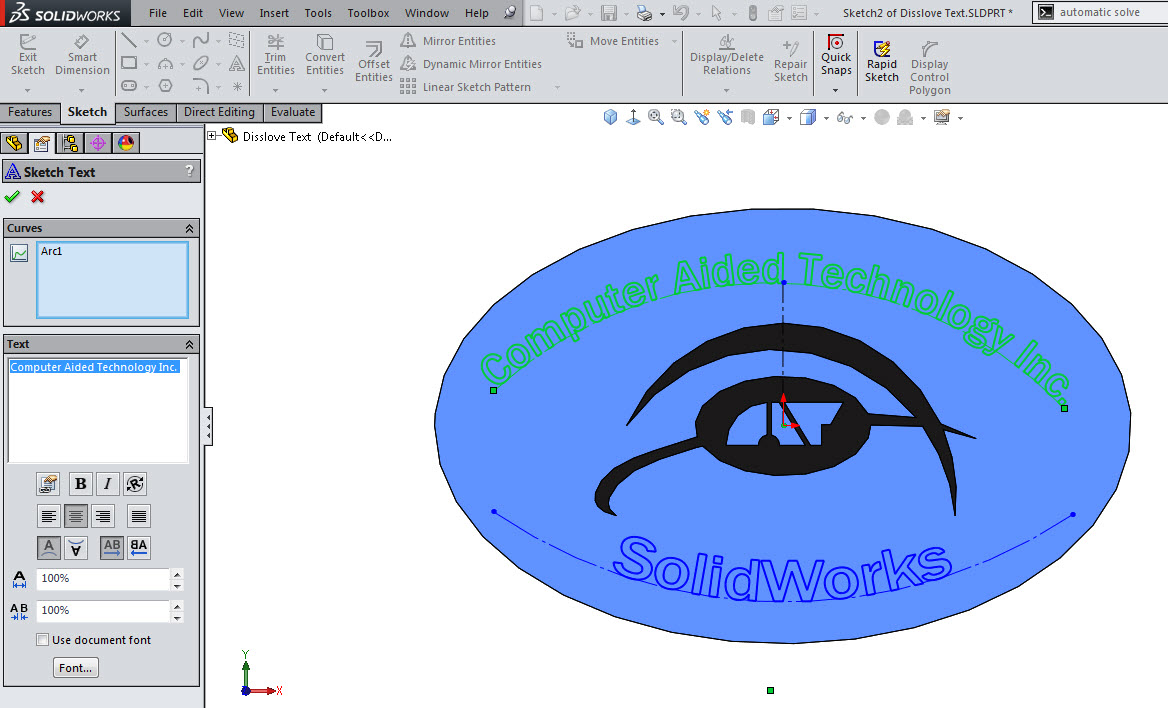Screen dimensions: 1168x708
Task: Switch to the Direct Editing tab
Action: (219, 112)
